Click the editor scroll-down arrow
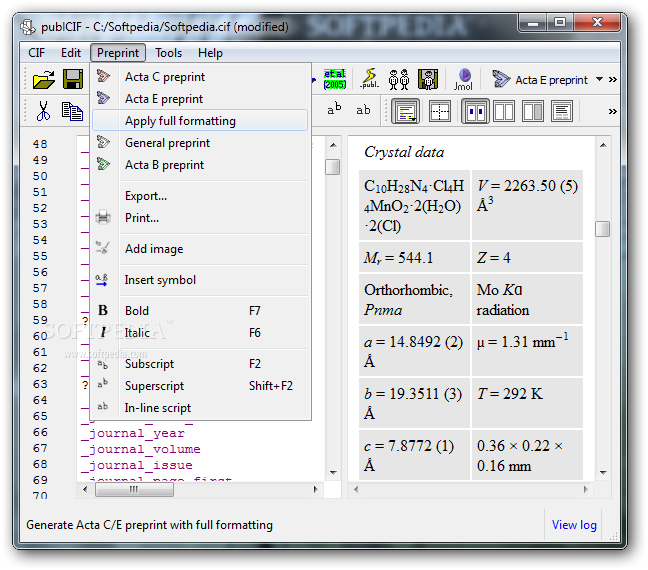 [x=333, y=472]
